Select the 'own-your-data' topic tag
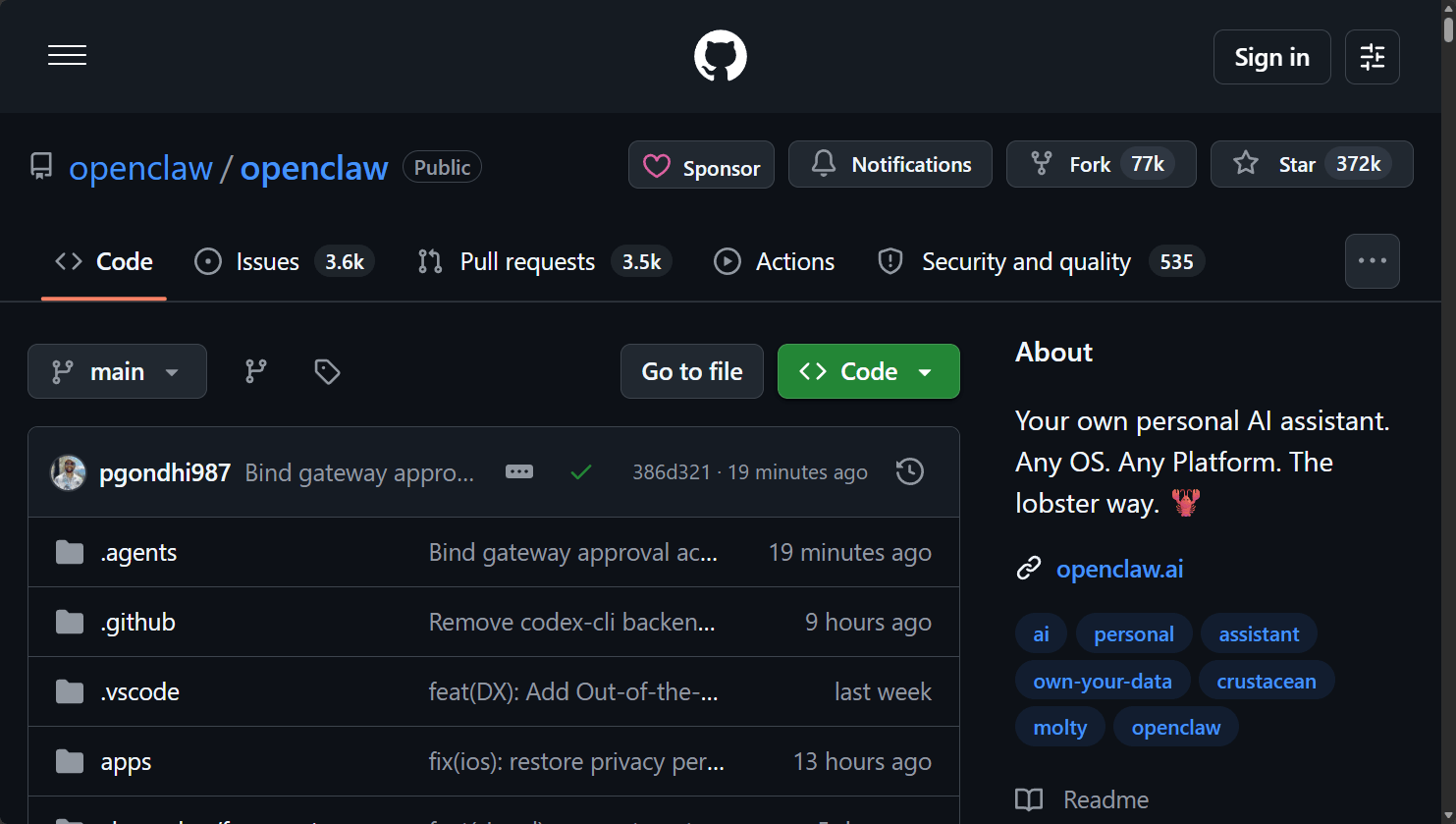Viewport: 1456px width, 824px height. 1103,682
